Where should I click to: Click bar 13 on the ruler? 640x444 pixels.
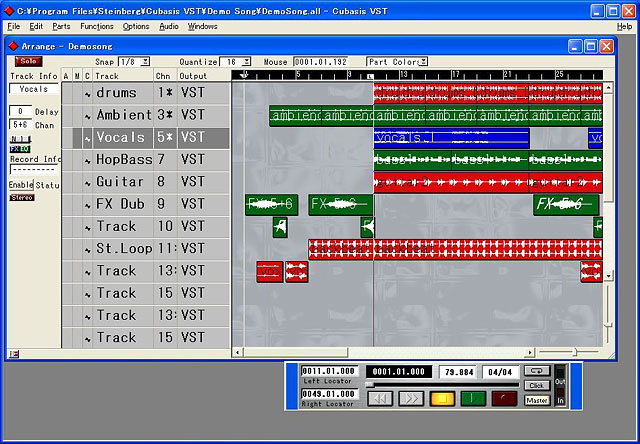pos(403,75)
